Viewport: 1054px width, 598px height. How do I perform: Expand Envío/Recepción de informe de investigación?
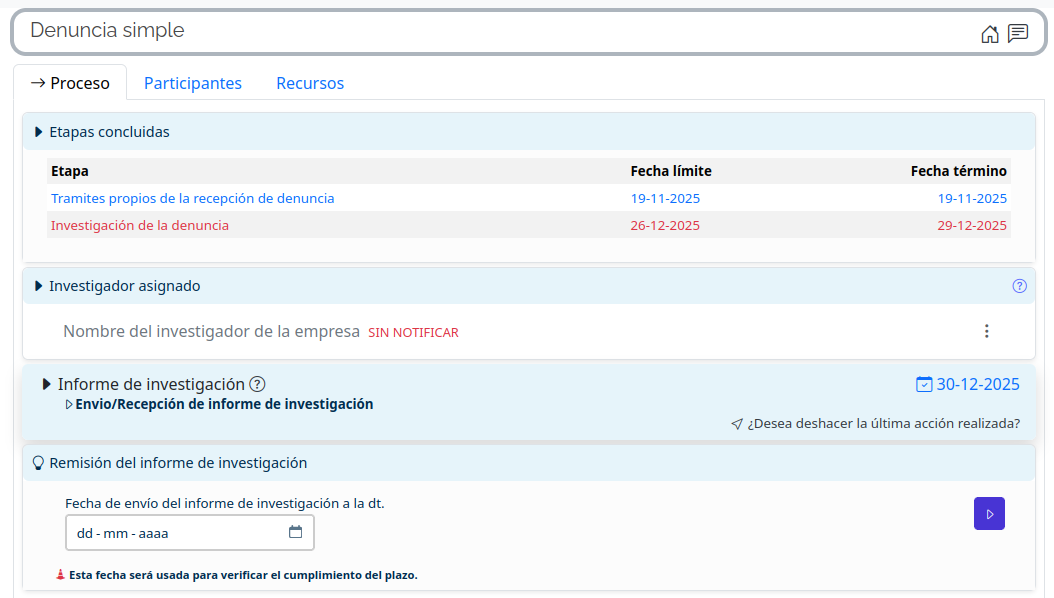69,405
